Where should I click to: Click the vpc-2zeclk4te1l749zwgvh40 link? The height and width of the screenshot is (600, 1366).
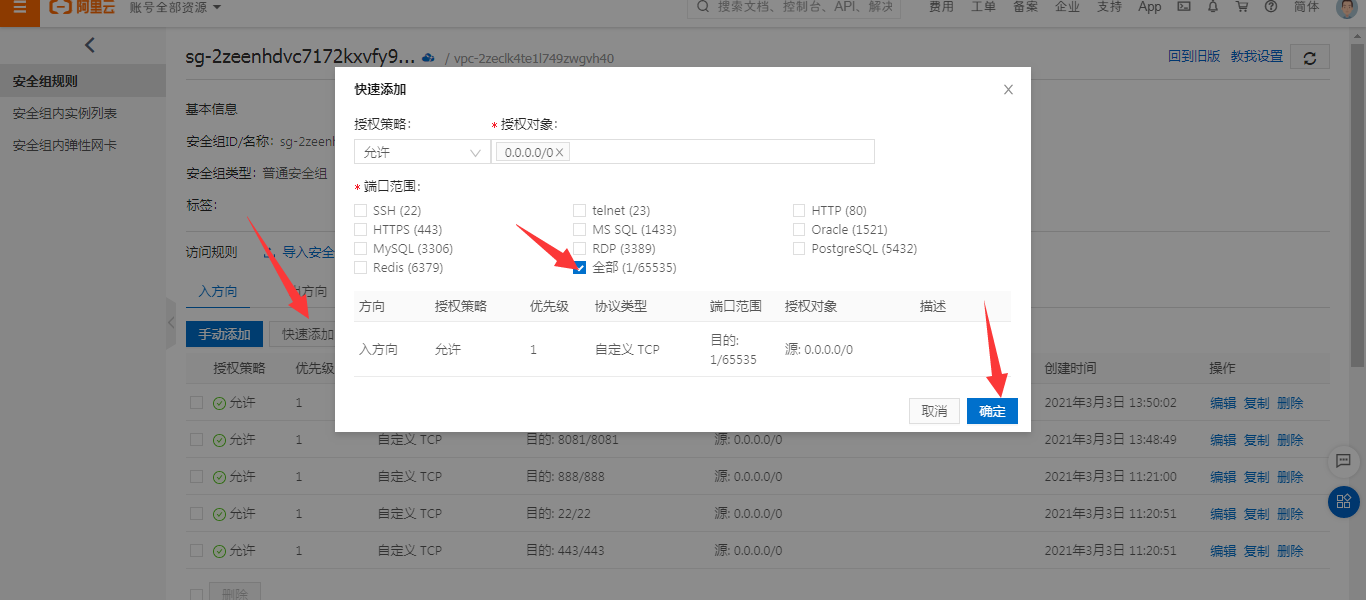coord(534,58)
